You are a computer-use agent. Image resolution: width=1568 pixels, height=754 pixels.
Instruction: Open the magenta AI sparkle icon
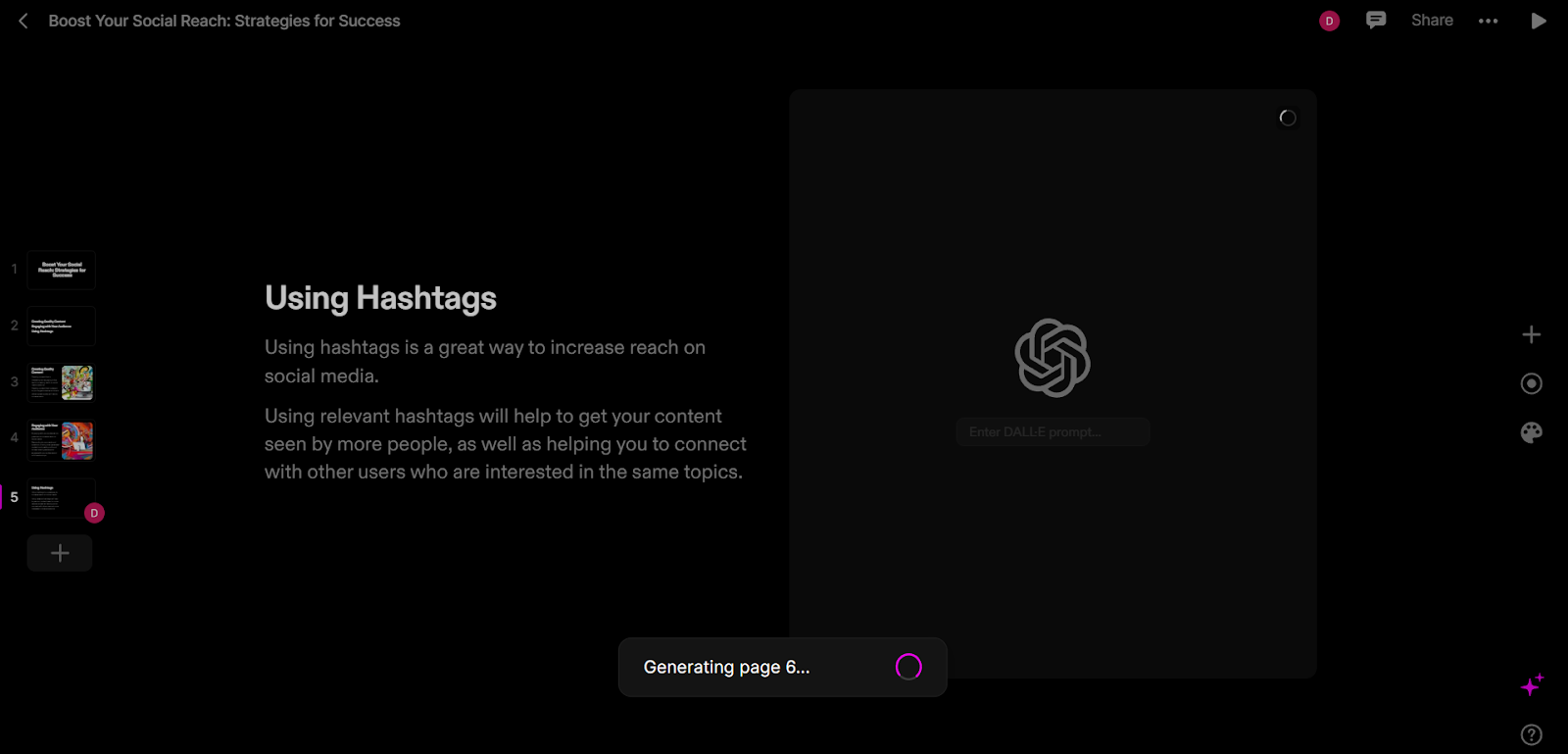[1532, 685]
